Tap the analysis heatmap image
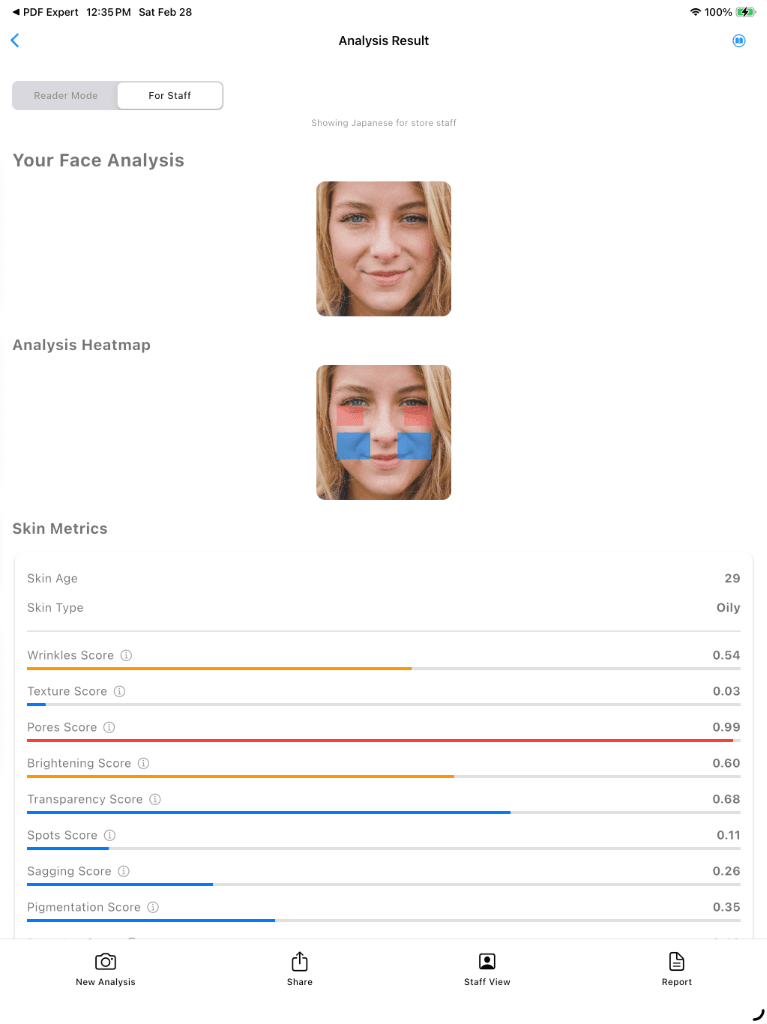Image resolution: width=767 pixels, height=1024 pixels. pyautogui.click(x=383, y=432)
